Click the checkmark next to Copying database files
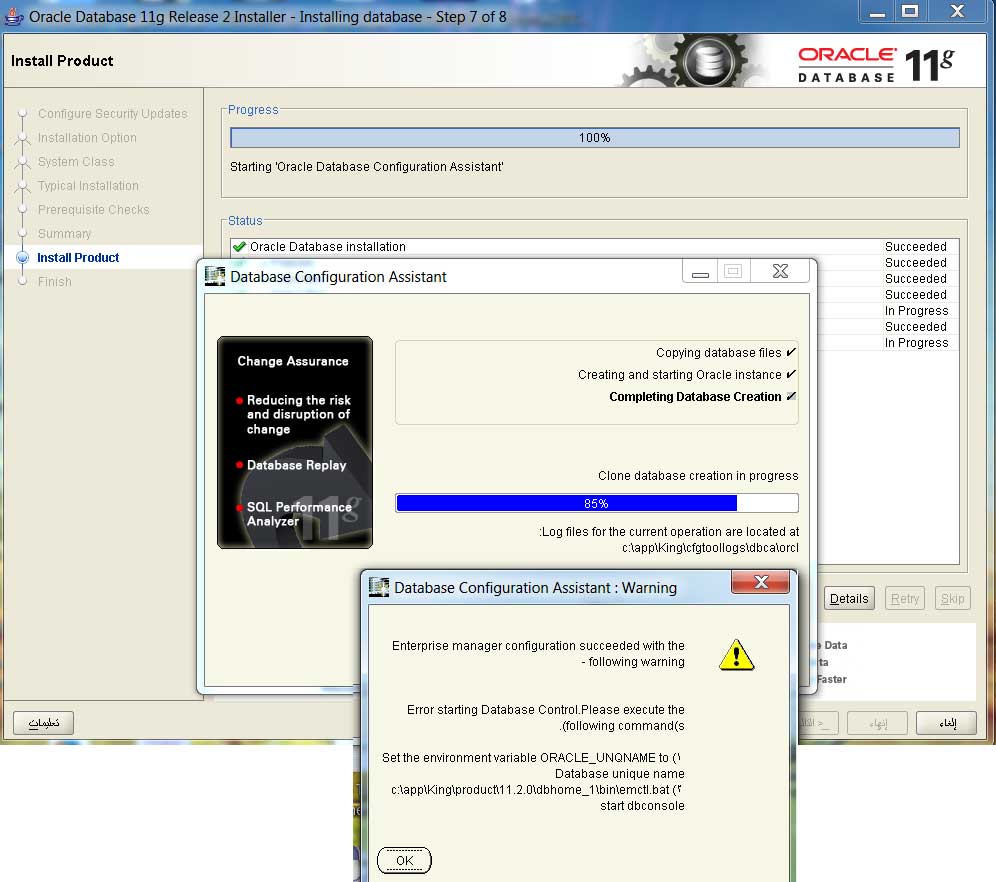The width and height of the screenshot is (996, 882). pos(791,353)
